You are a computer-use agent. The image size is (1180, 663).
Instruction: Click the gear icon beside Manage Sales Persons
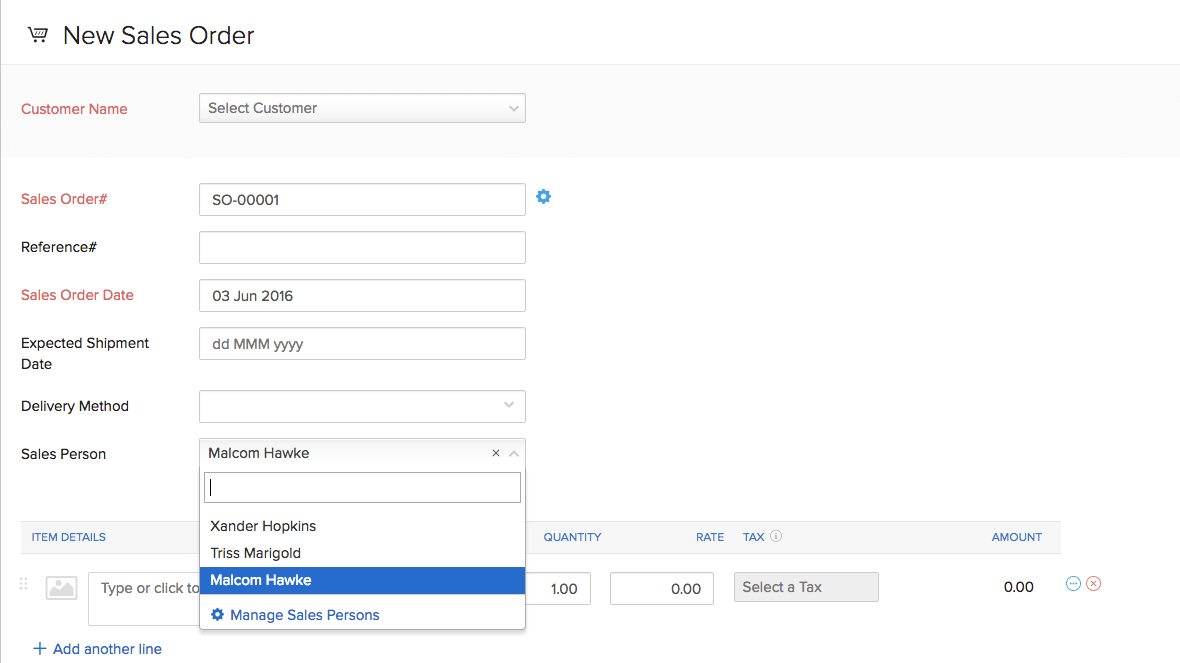pos(218,615)
